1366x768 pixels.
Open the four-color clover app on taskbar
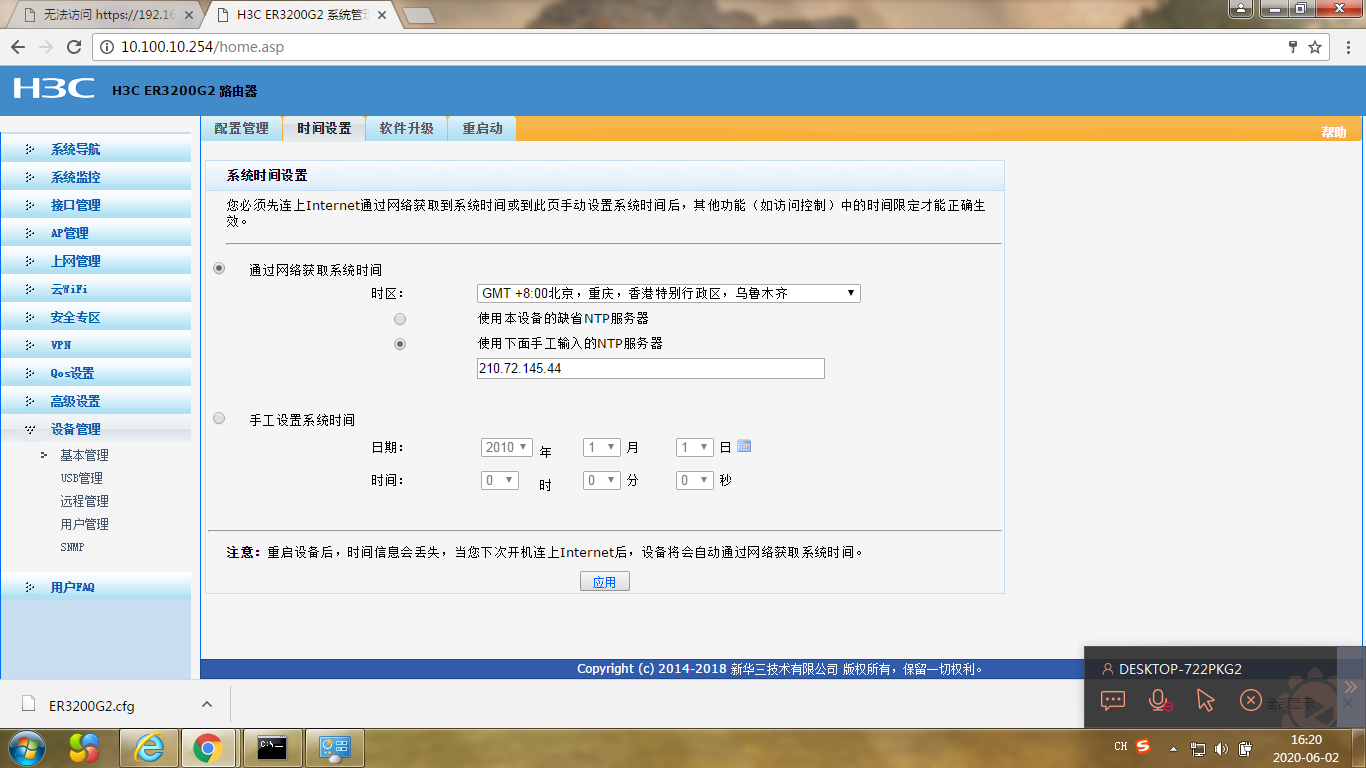click(x=84, y=748)
